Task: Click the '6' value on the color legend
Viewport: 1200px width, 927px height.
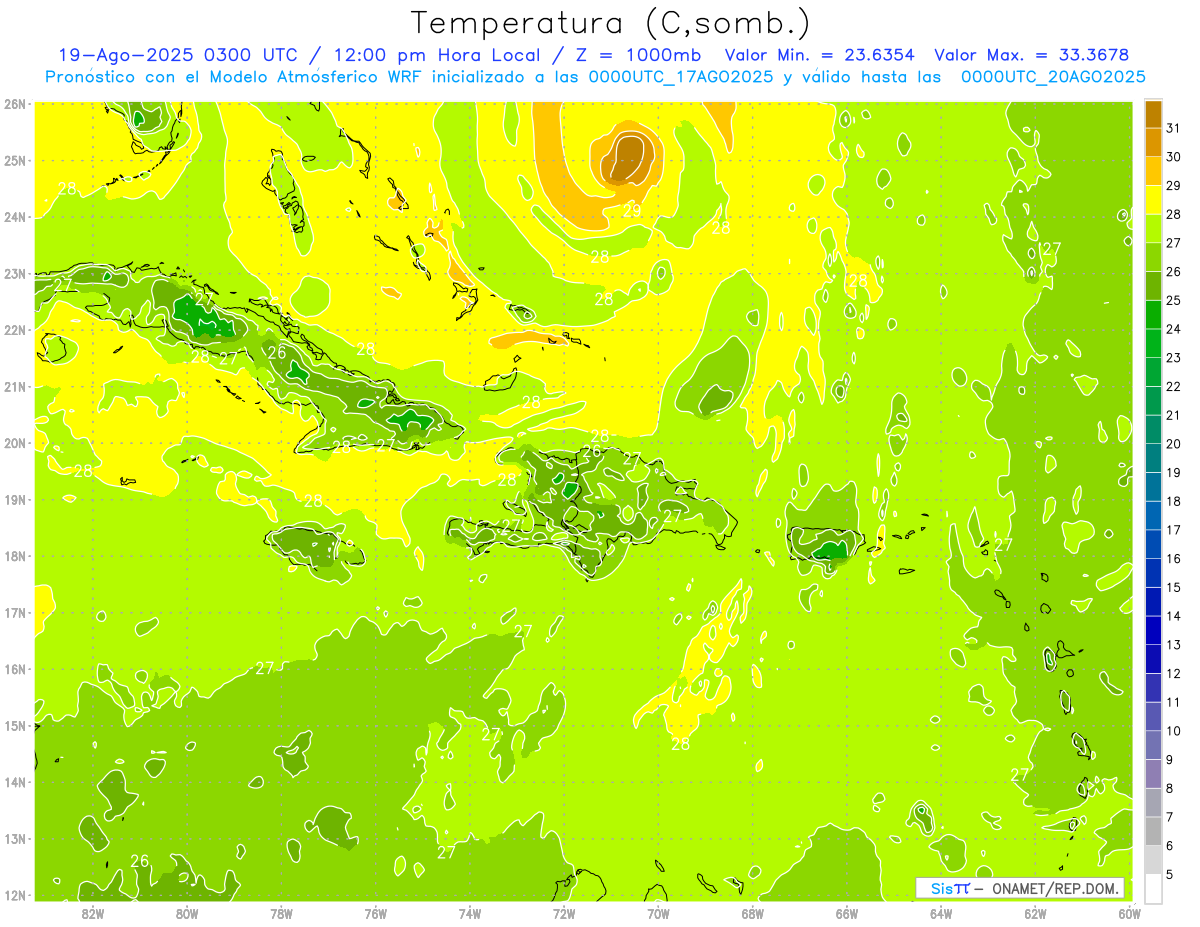Action: pos(1171,846)
